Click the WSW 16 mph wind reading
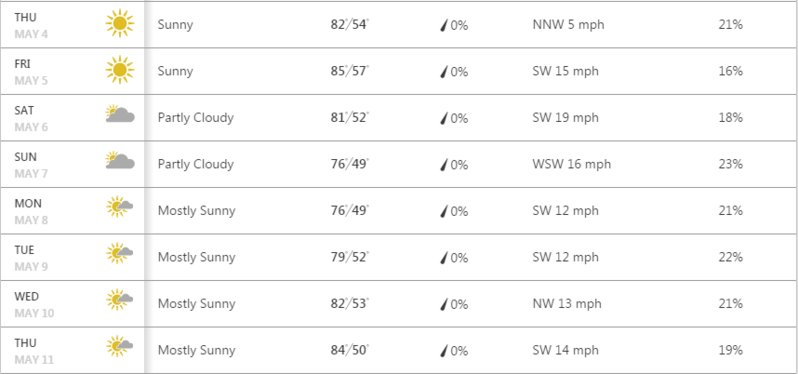 (x=572, y=164)
